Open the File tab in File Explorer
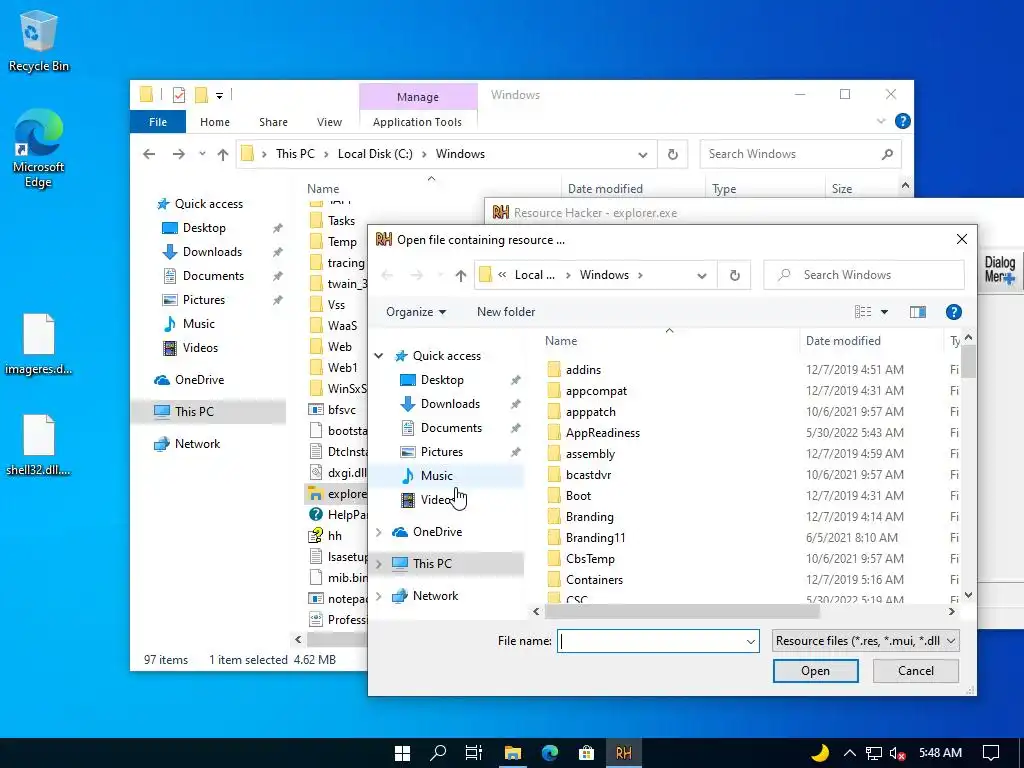Image resolution: width=1024 pixels, height=768 pixels. pos(158,122)
